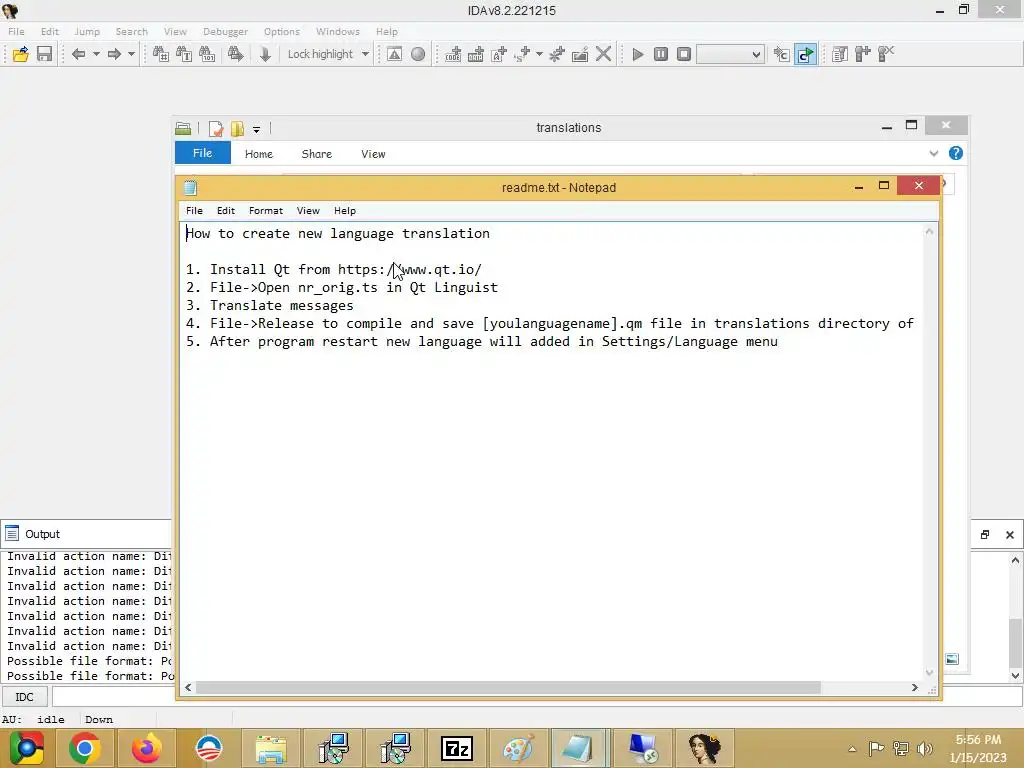
Task: Open the IDA Jump menu
Action: pyautogui.click(x=87, y=31)
